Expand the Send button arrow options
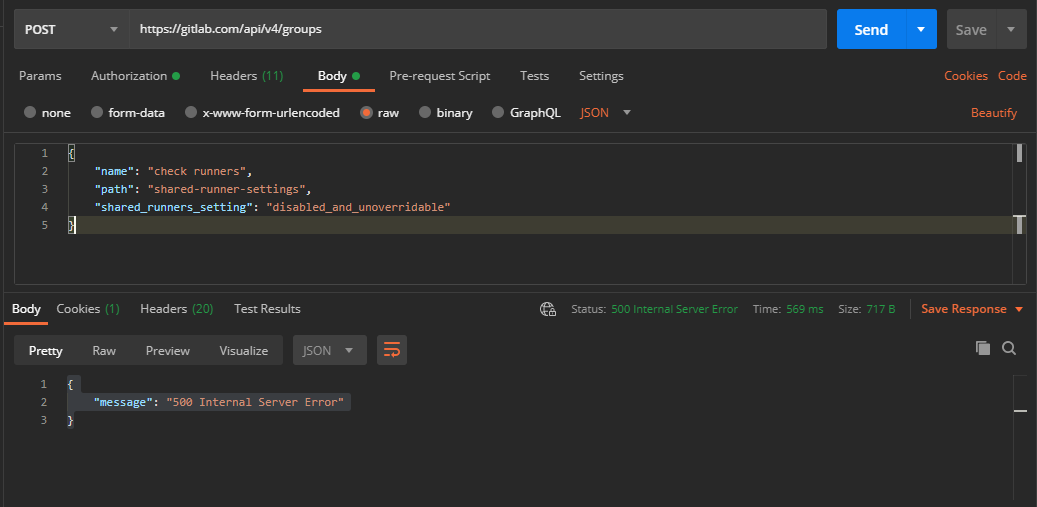Viewport: 1037px width, 507px height. click(x=921, y=30)
